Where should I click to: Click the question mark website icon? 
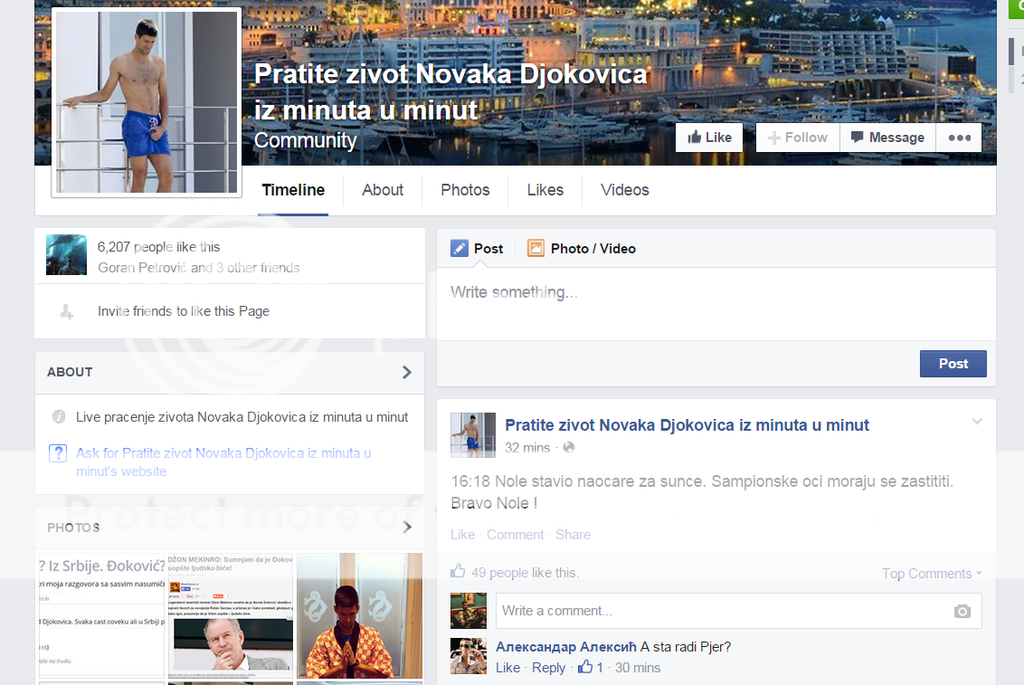tap(58, 453)
